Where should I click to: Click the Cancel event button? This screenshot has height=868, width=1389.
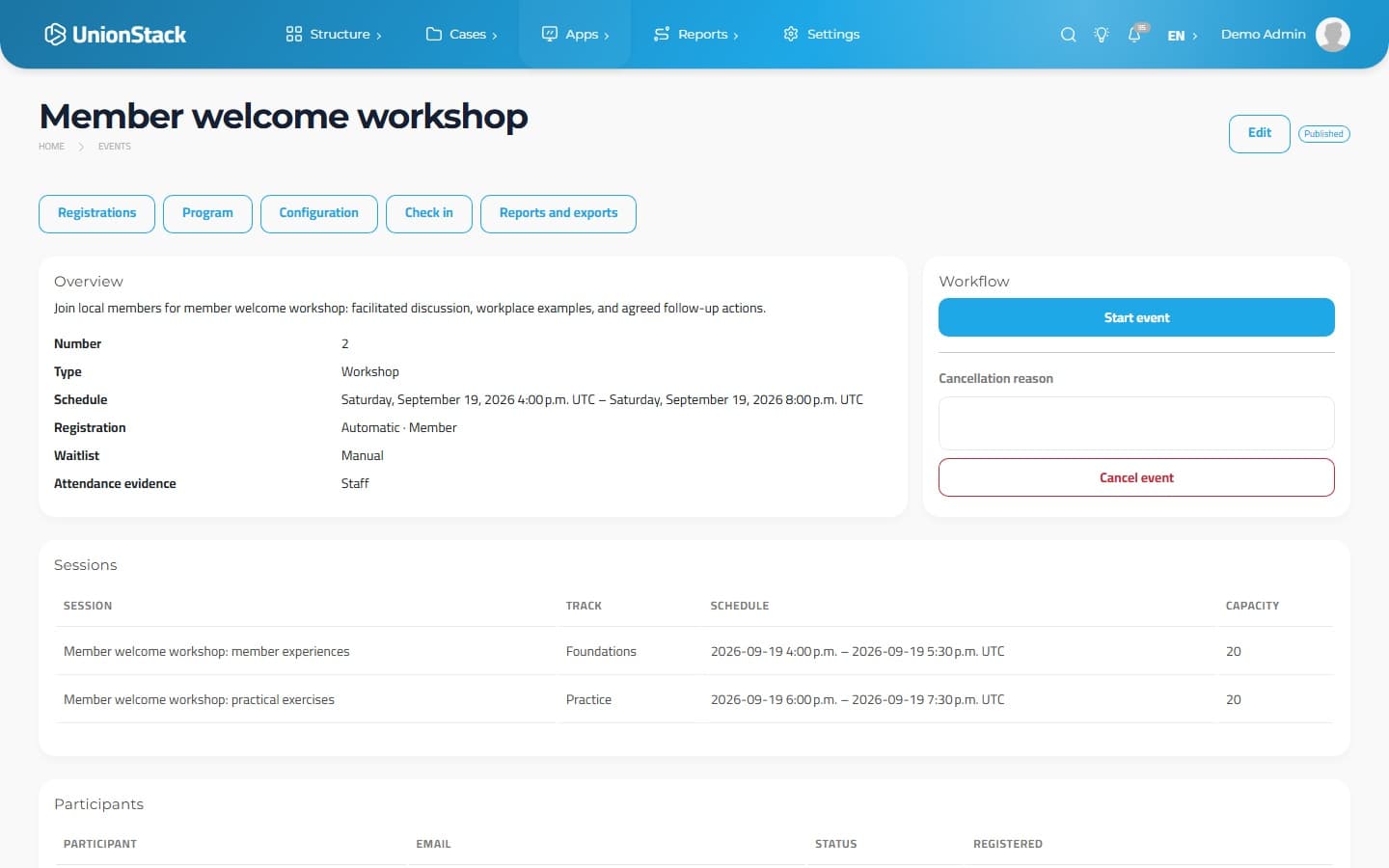1136,477
